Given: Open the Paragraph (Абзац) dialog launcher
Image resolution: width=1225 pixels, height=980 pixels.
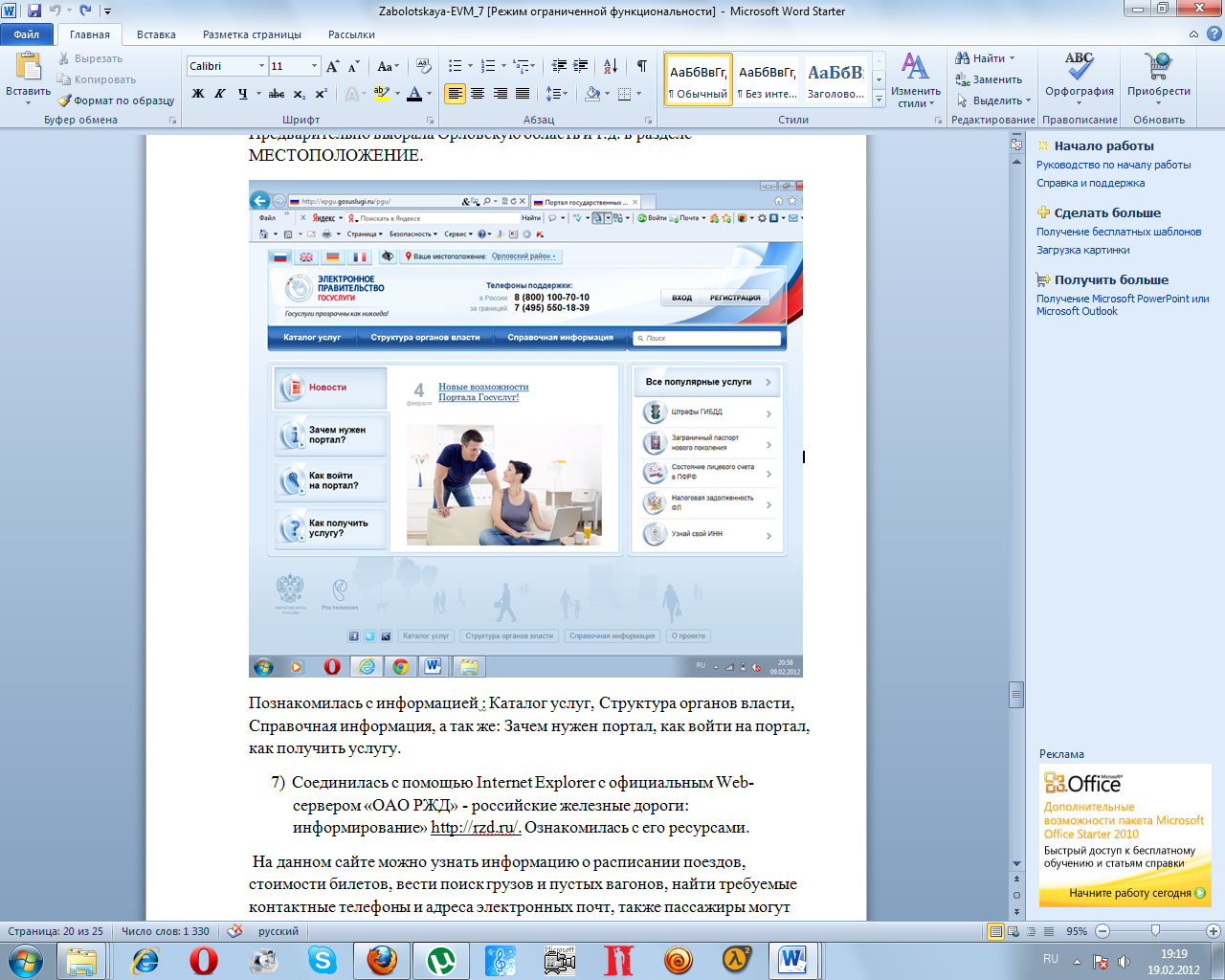Looking at the screenshot, I should [649, 121].
